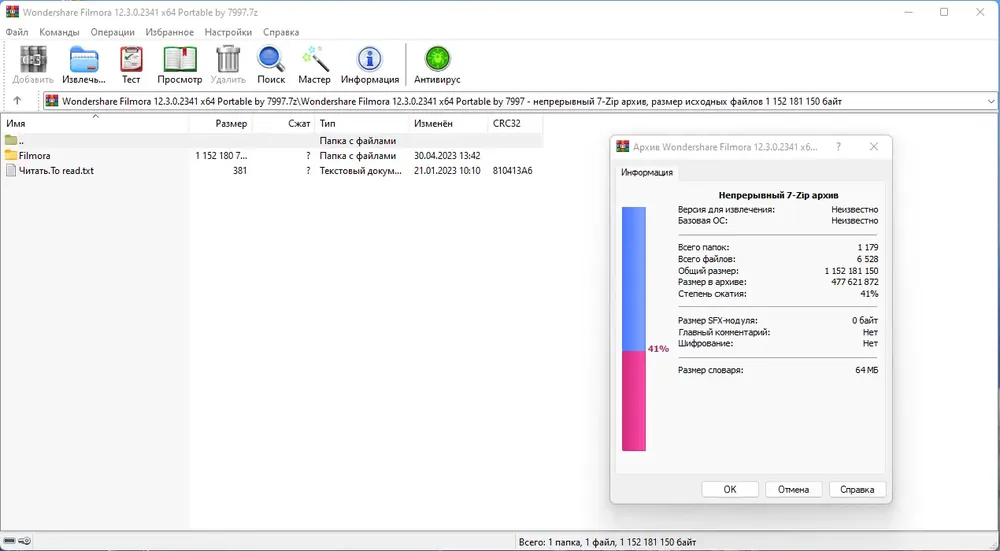Click the disk drive icon in status bar
This screenshot has height=551, width=1000.
pos(10,541)
